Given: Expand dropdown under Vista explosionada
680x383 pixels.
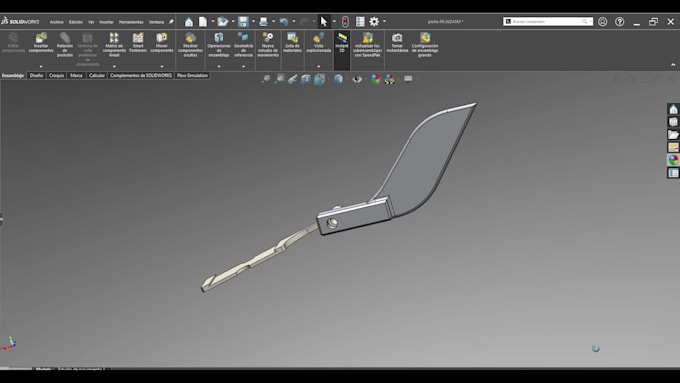Looking at the screenshot, I should point(318,66).
